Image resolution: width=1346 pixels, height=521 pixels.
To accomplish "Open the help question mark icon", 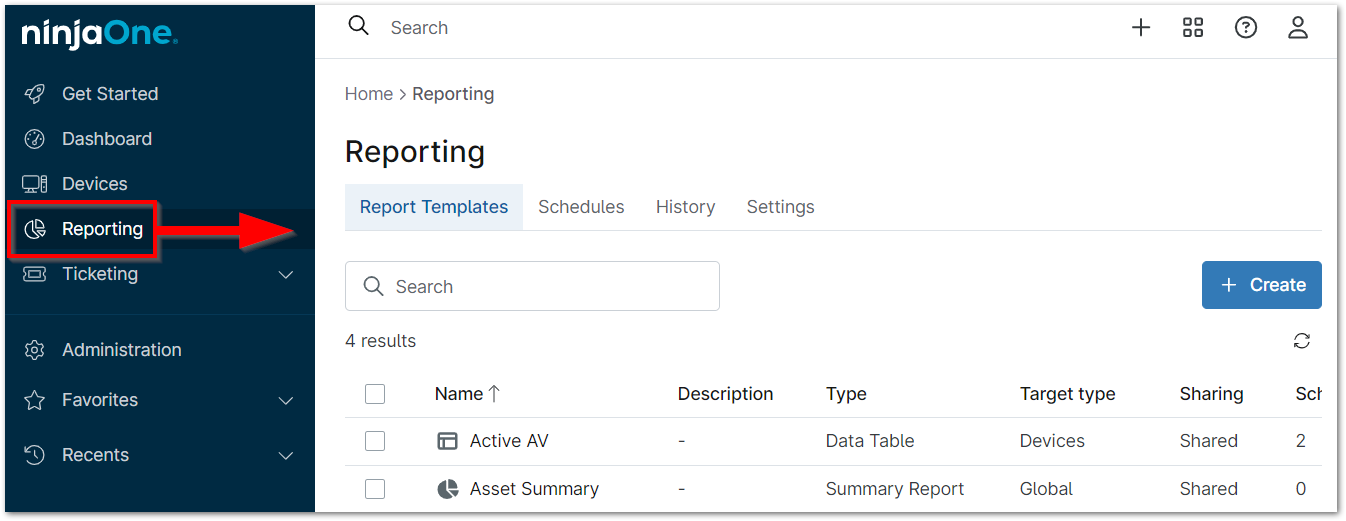I will (x=1245, y=28).
